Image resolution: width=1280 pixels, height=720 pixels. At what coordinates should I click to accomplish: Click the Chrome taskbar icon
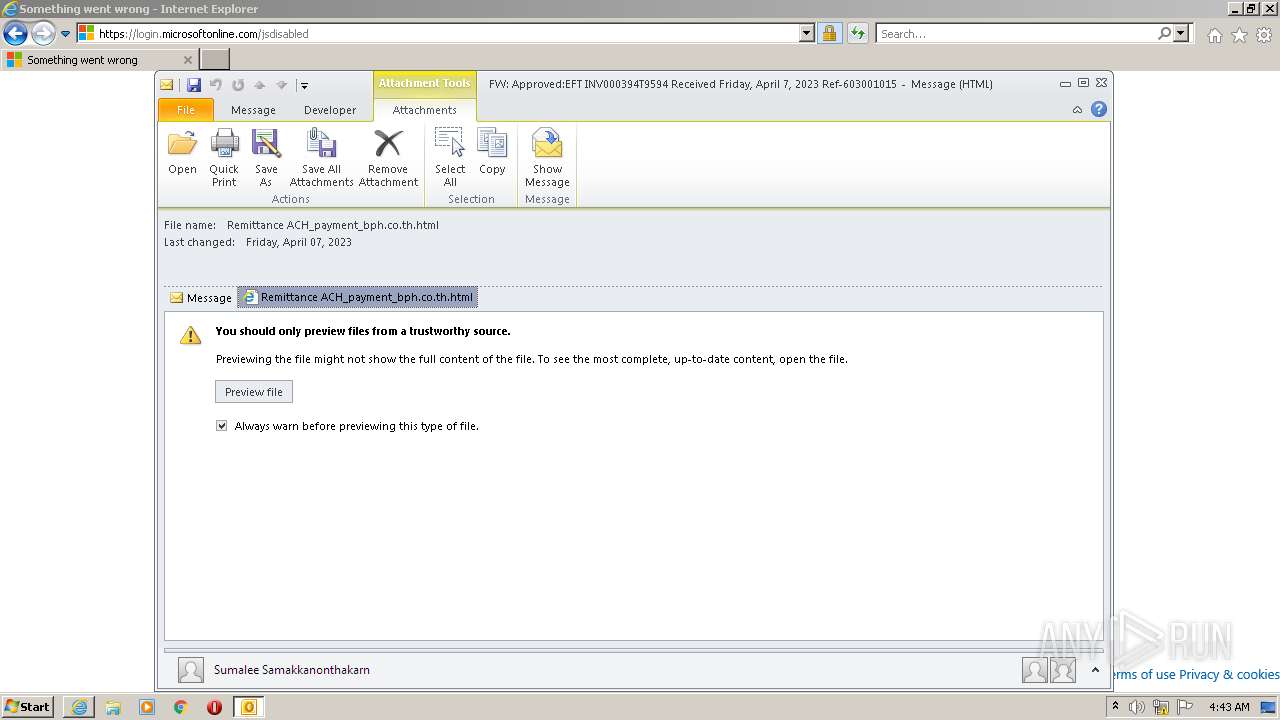tap(181, 707)
